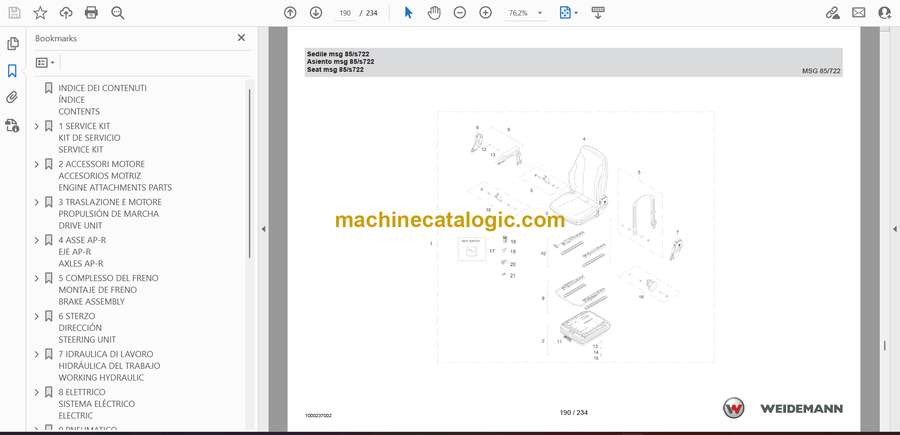Expand the 6 STERZO bookmark
This screenshot has width=900, height=435.
pos(37,316)
